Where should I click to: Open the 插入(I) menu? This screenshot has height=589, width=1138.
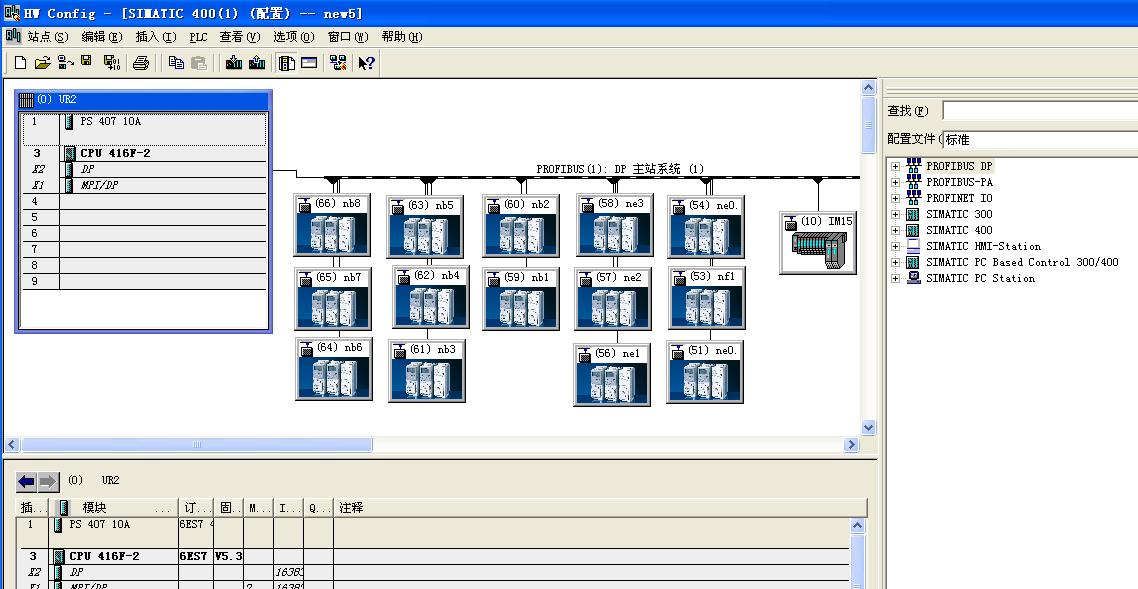tap(156, 37)
